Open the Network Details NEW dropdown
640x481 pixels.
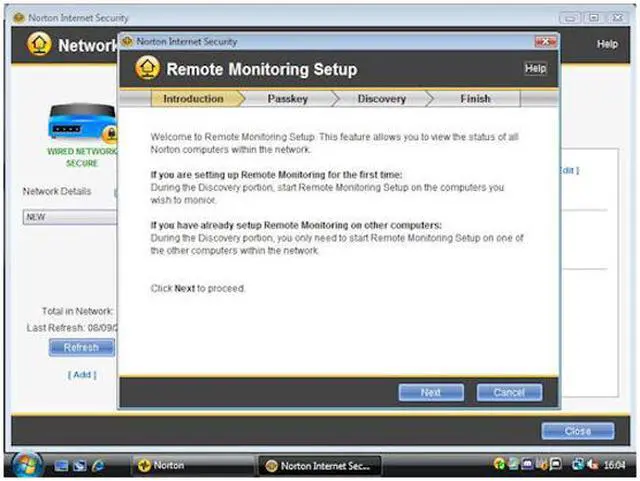pos(70,216)
